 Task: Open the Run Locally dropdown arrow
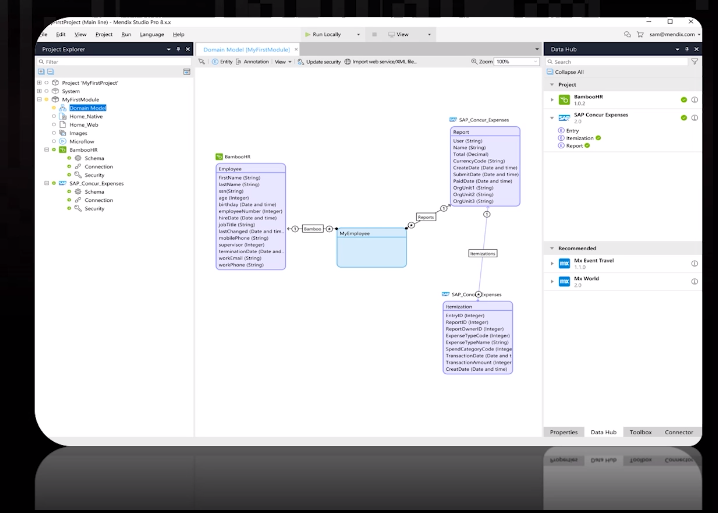[358, 34]
